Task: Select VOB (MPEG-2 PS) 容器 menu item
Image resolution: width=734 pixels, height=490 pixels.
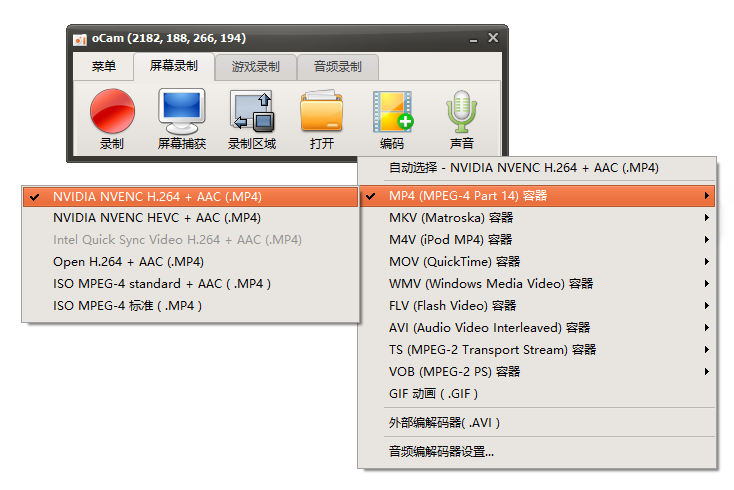Action: tap(537, 372)
